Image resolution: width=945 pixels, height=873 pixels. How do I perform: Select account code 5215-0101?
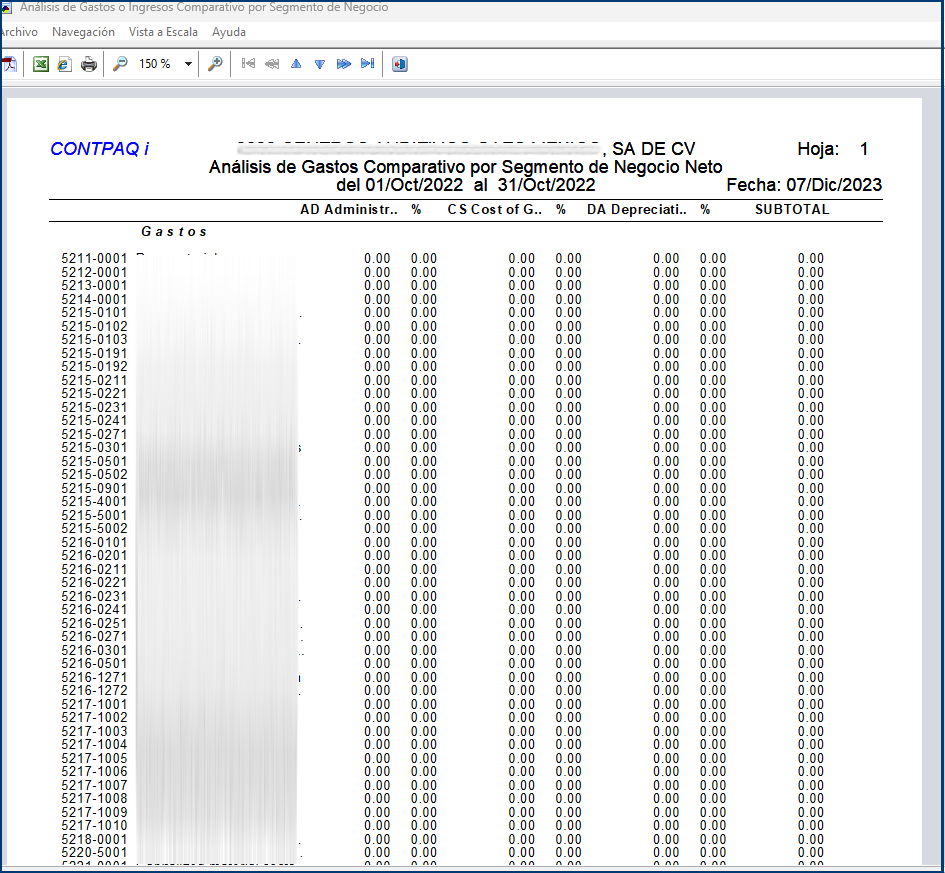click(x=95, y=313)
